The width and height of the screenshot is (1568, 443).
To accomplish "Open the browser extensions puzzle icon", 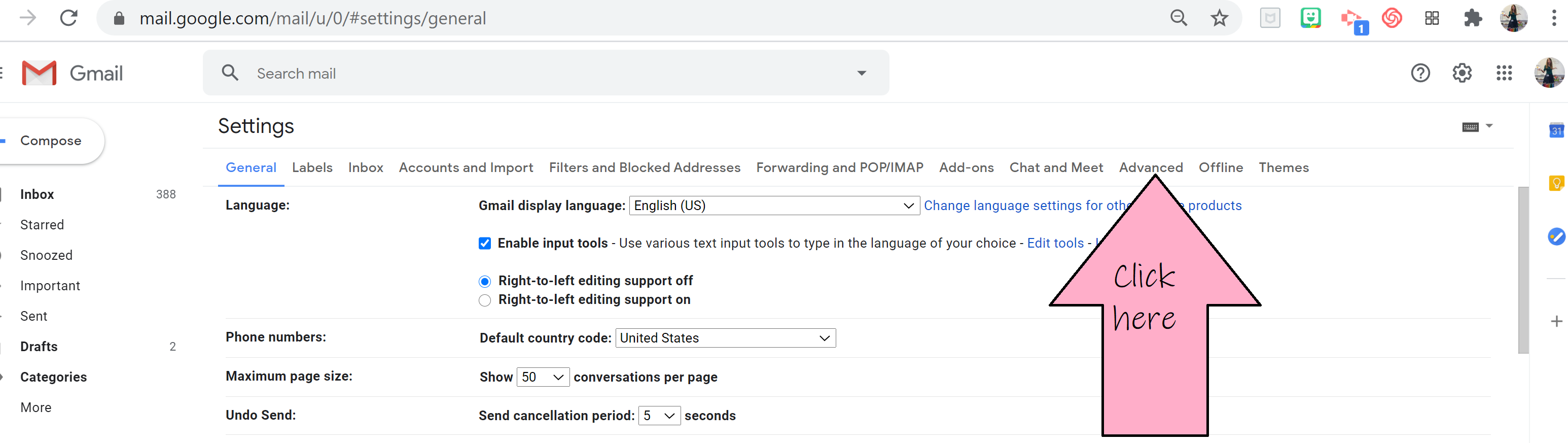I will pos(1472,18).
